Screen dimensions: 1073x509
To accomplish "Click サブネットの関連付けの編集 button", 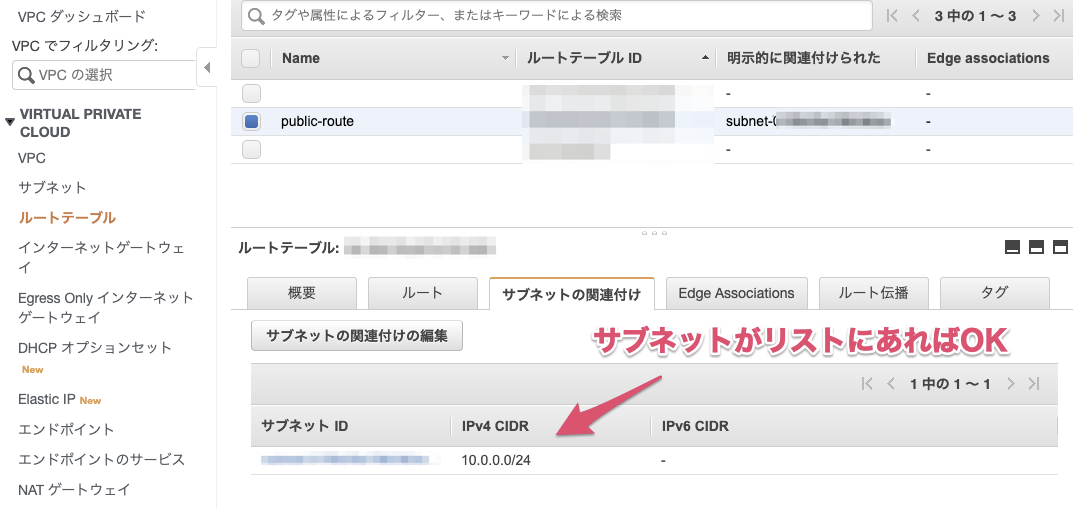I will (x=357, y=335).
